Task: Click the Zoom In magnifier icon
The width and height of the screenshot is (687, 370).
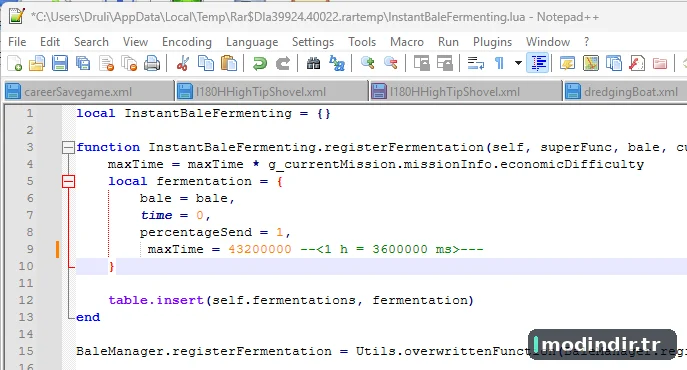Action: [367, 63]
